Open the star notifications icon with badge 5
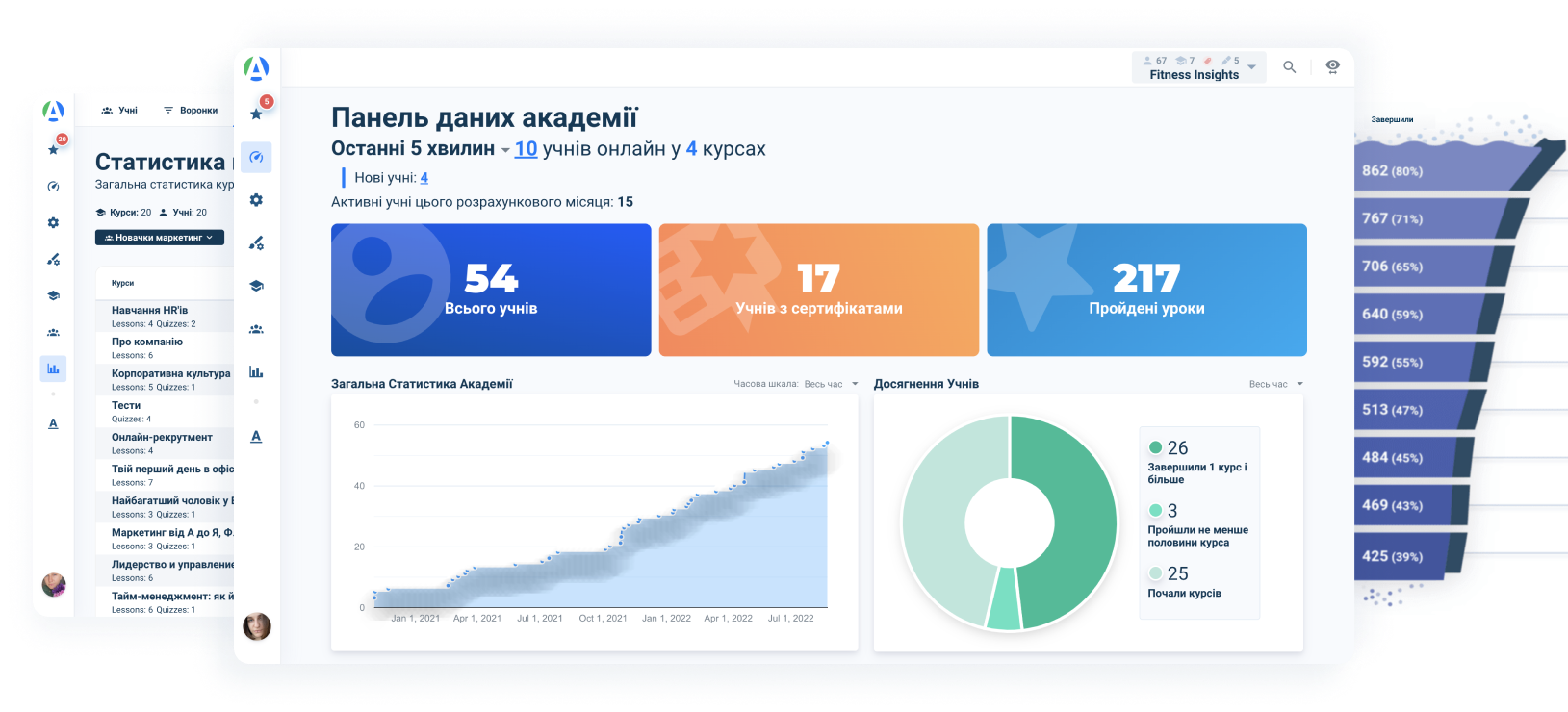This screenshot has height=712, width=1568. 256,114
